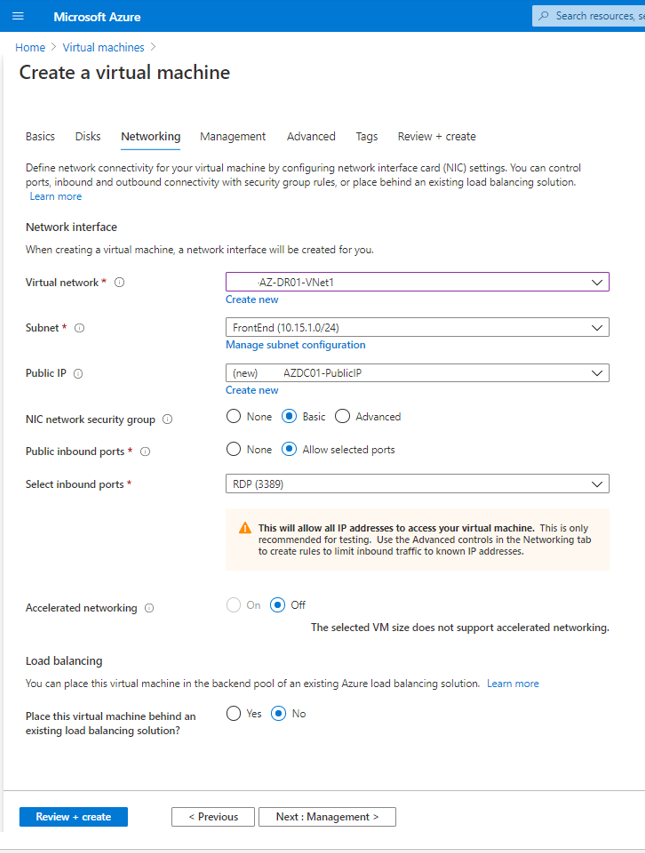Screen dimensions: 645x853
Task: Click the search magnifier icon
Action: (543, 16)
